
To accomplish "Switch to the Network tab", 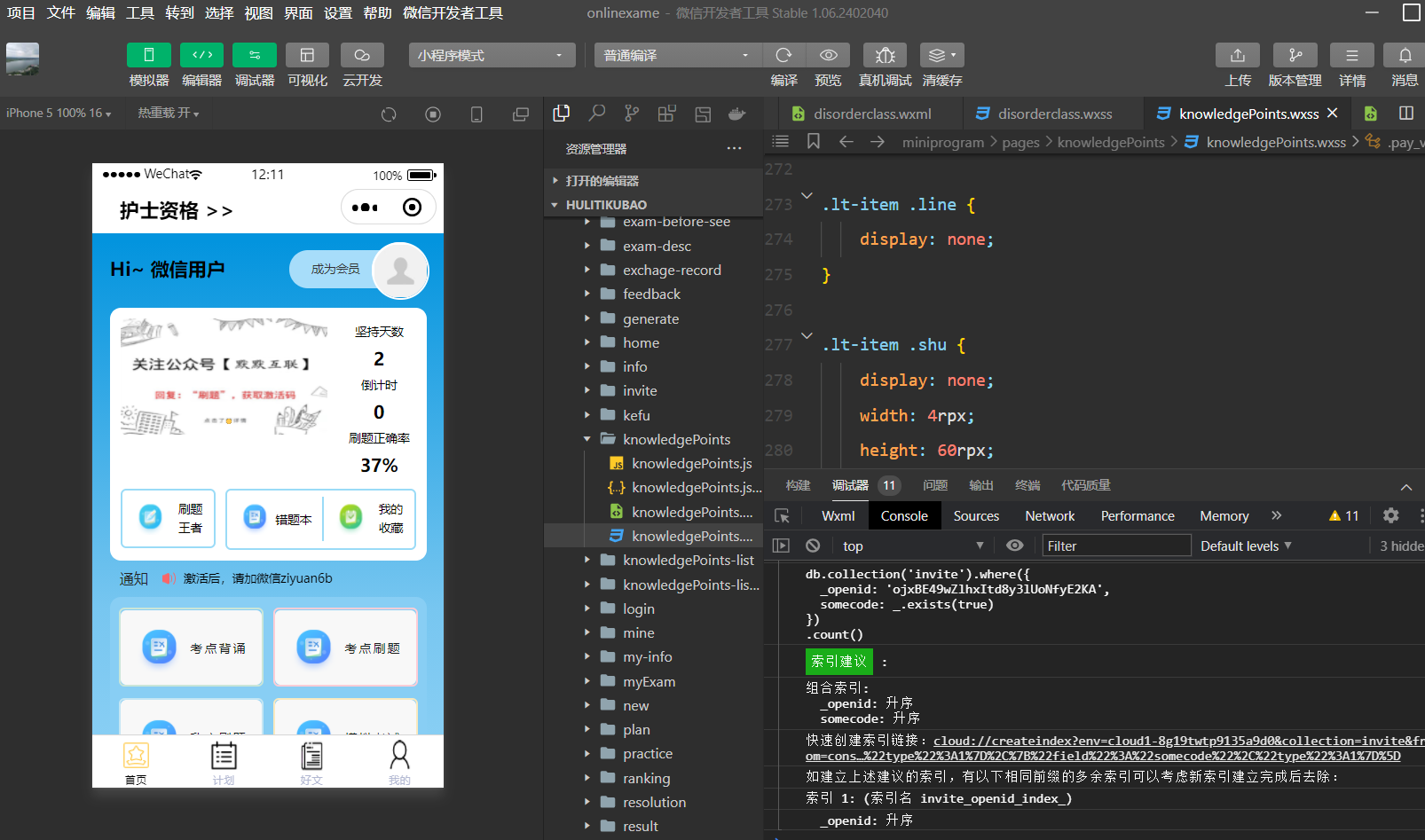I will tap(1049, 515).
